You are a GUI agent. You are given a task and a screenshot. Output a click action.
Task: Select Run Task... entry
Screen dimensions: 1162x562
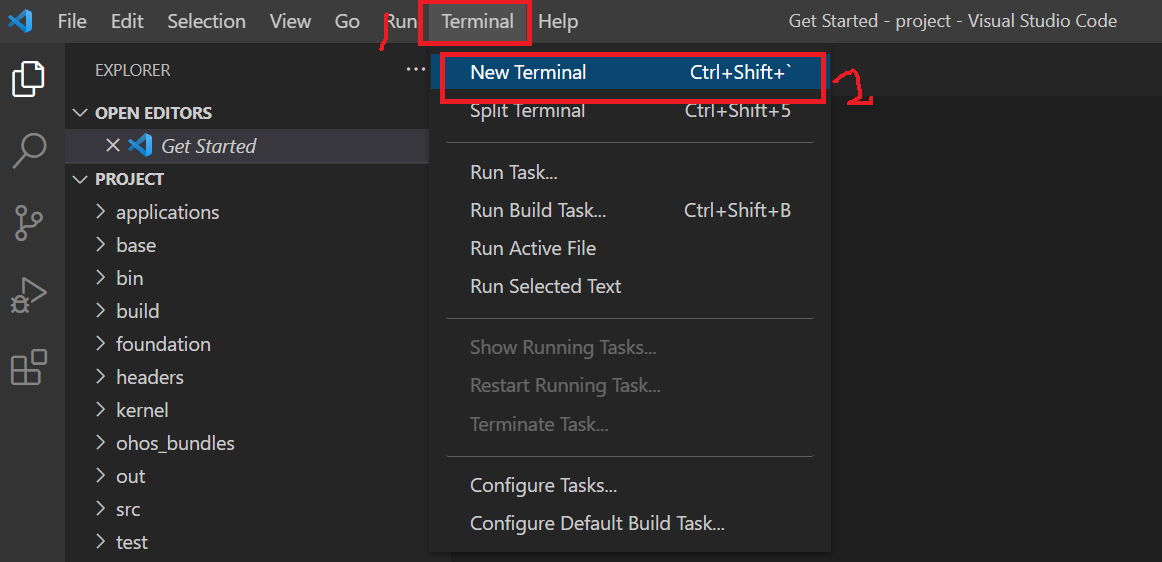pos(630,173)
